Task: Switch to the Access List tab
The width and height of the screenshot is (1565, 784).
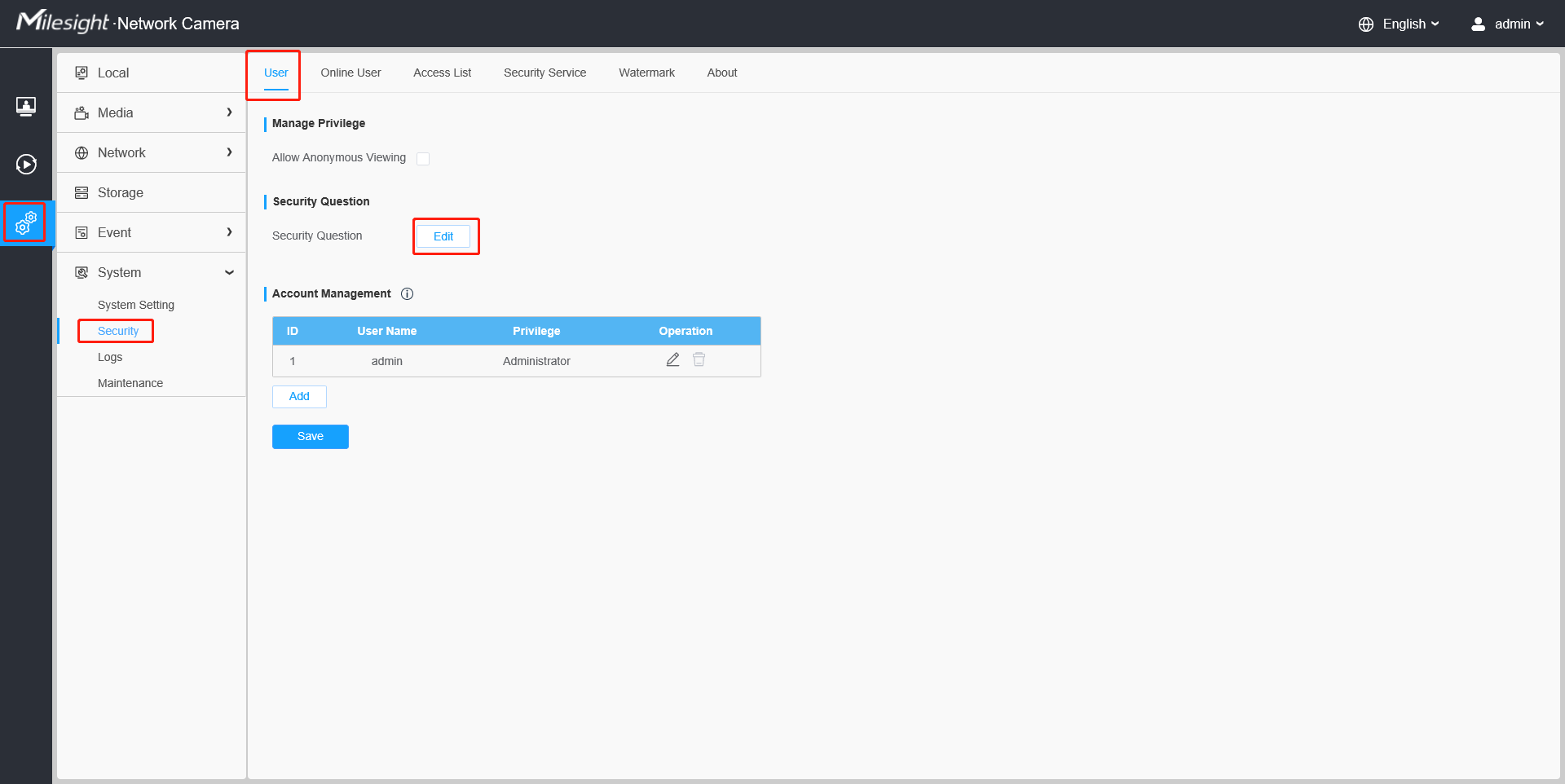Action: [x=442, y=73]
